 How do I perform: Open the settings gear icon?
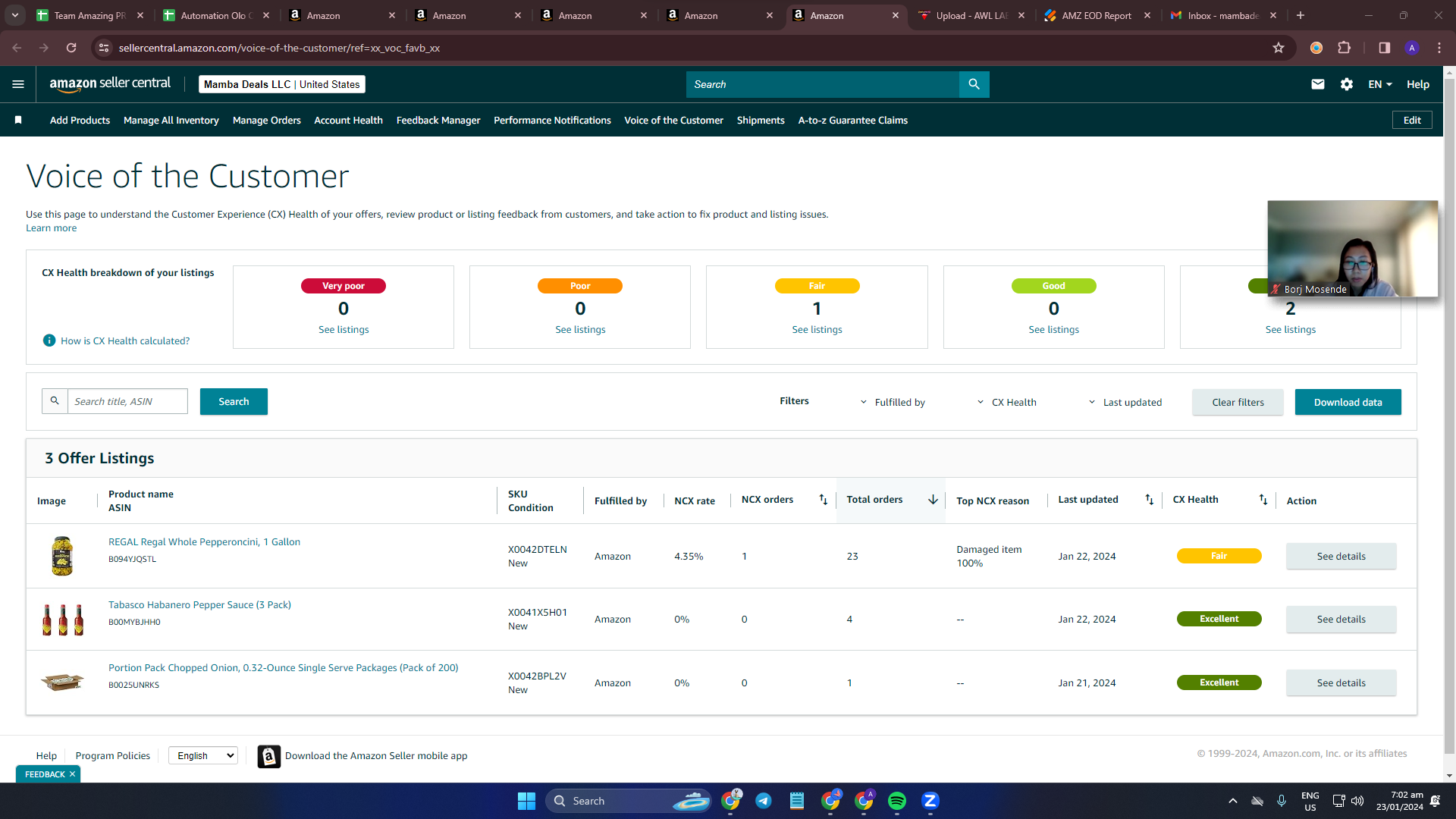point(1347,84)
